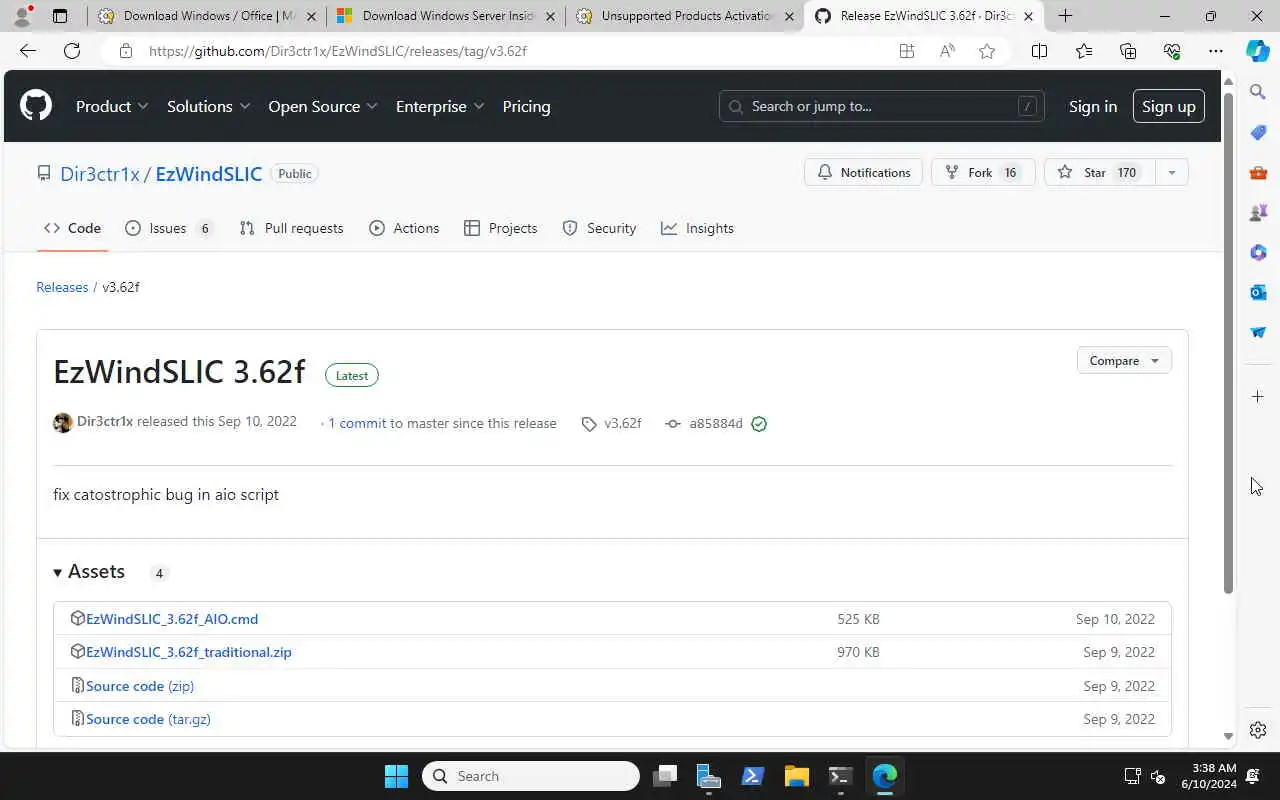Open the Pull requests tab
The height and width of the screenshot is (800, 1280).
[x=291, y=228]
